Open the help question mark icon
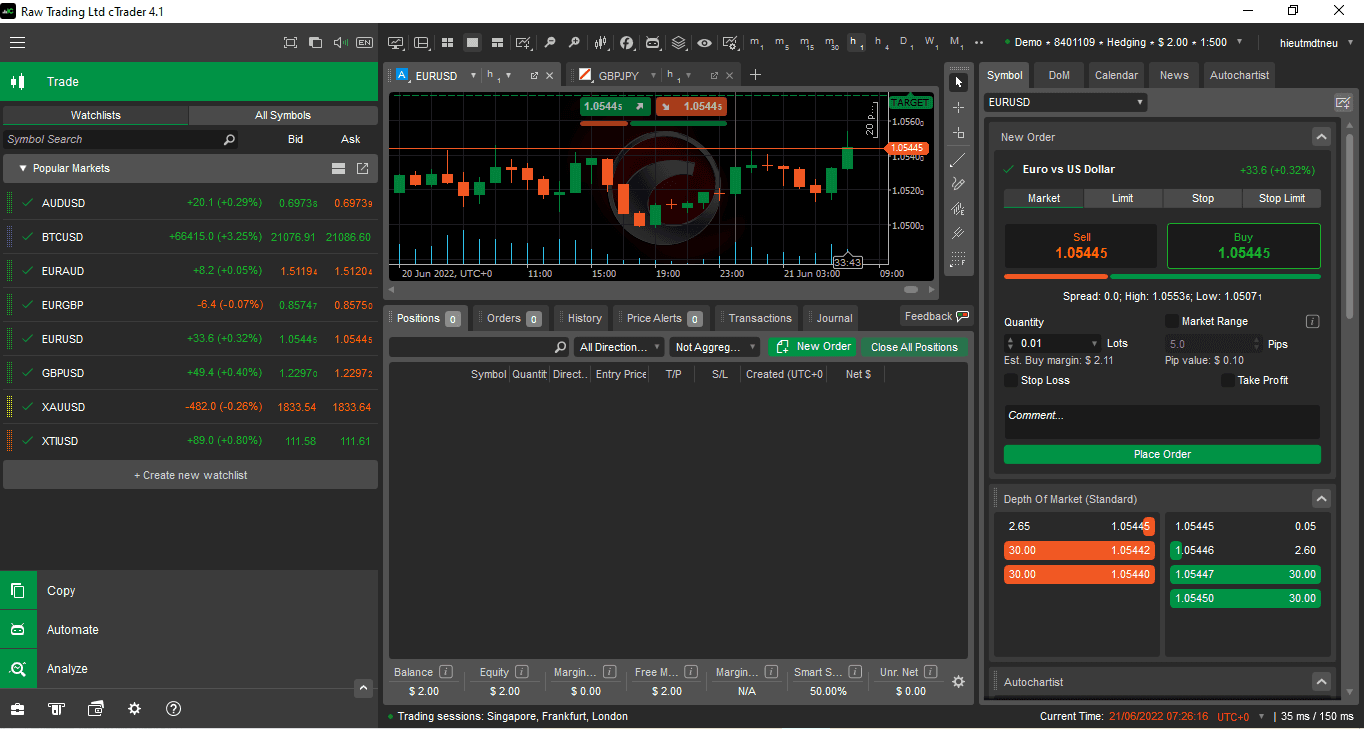This screenshot has height=729, width=1364. (173, 709)
